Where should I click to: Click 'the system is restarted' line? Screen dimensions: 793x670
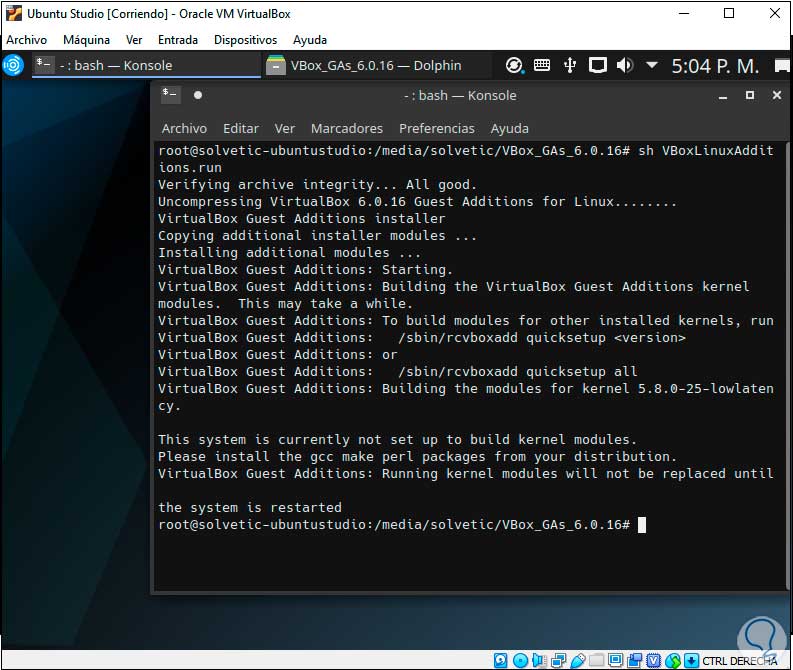(x=250, y=507)
